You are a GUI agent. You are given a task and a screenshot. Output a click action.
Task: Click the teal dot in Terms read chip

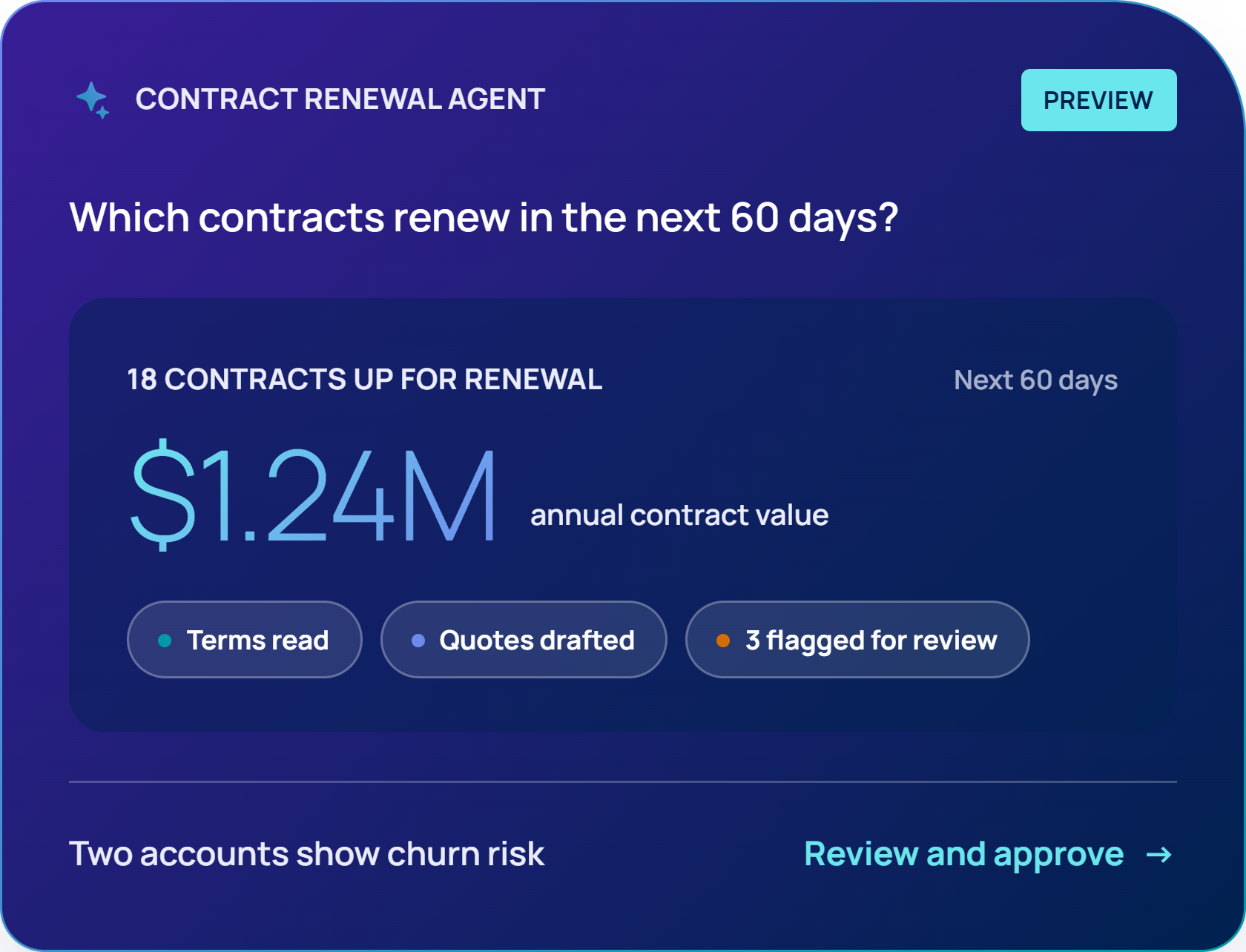click(165, 641)
